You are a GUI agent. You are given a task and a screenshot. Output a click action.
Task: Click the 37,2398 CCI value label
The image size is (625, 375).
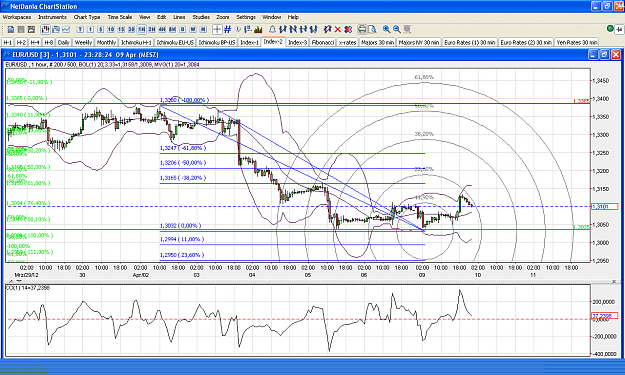[604, 316]
